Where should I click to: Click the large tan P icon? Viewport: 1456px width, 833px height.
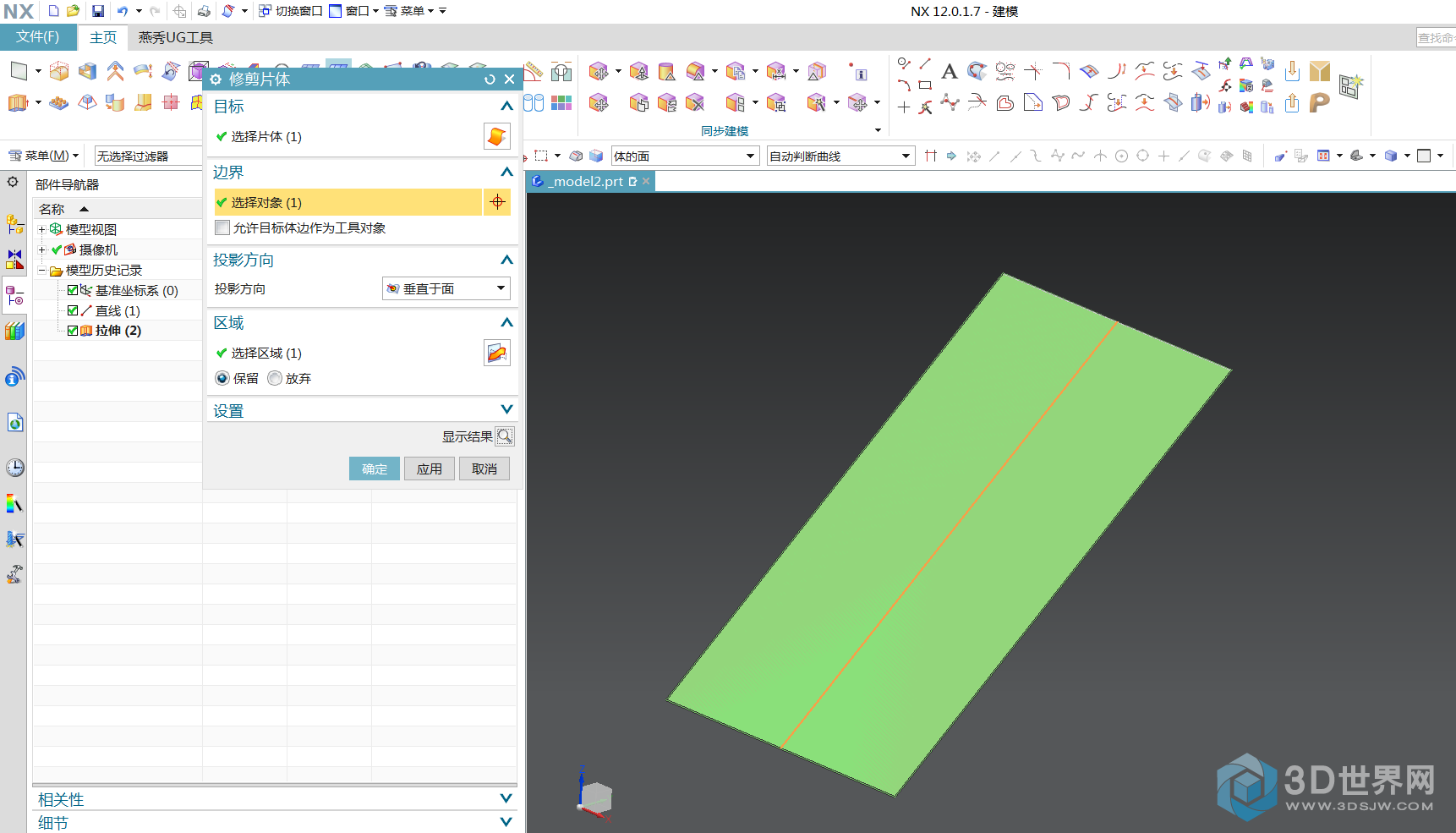pyautogui.click(x=1319, y=103)
